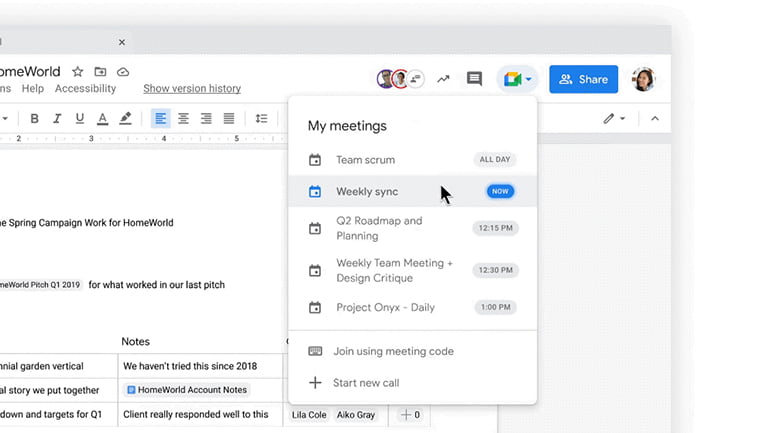Image resolution: width=770 pixels, height=433 pixels.
Task: Click the Aiko Gray person chip
Action: pyautogui.click(x=356, y=415)
